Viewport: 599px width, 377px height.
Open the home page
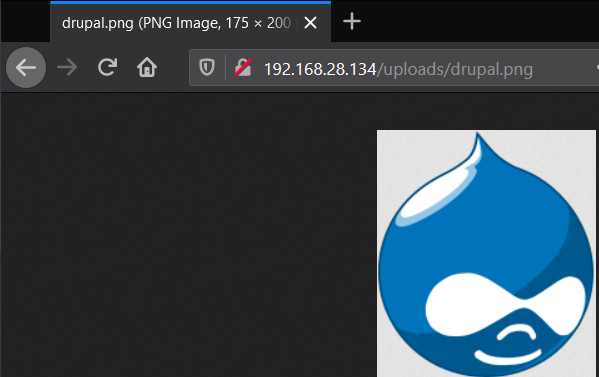point(147,67)
